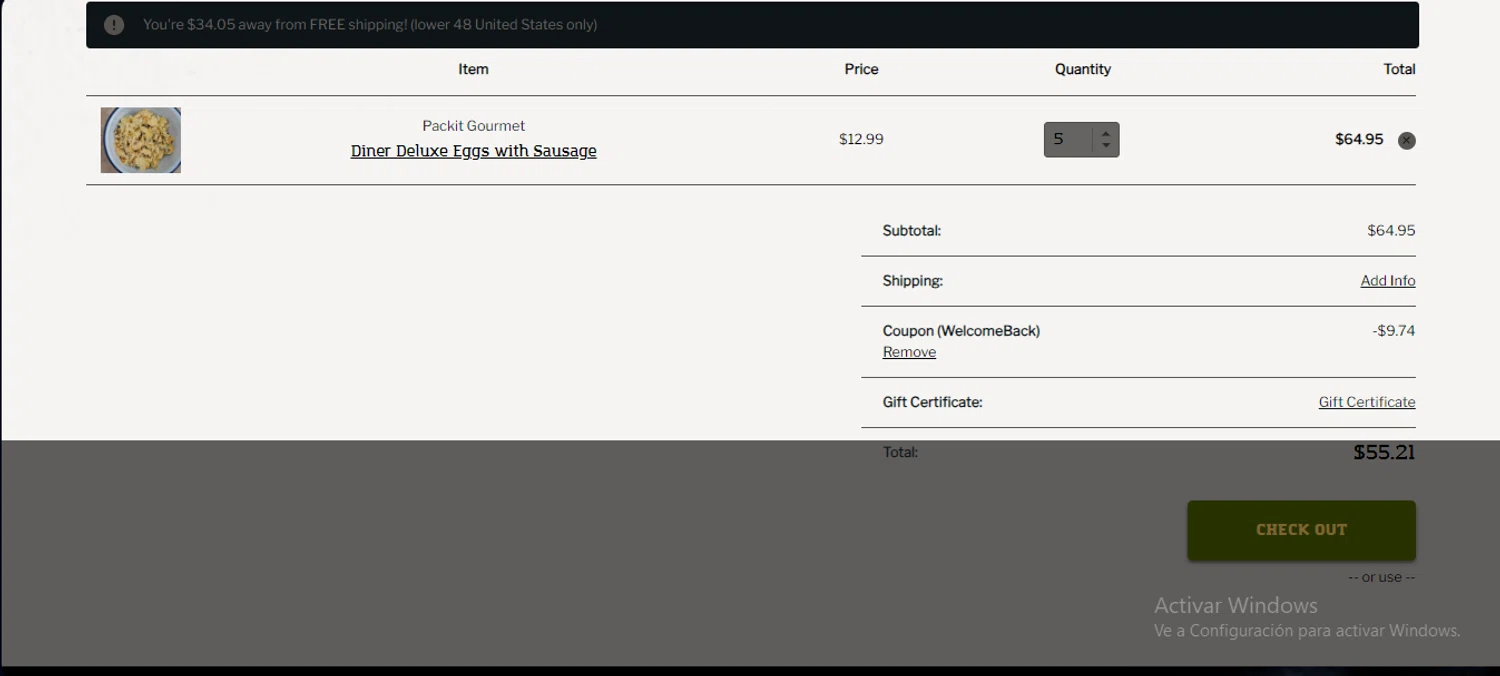This screenshot has height=676, width=1500.
Task: Click the '-- or use --' text
Action: [x=1381, y=577]
